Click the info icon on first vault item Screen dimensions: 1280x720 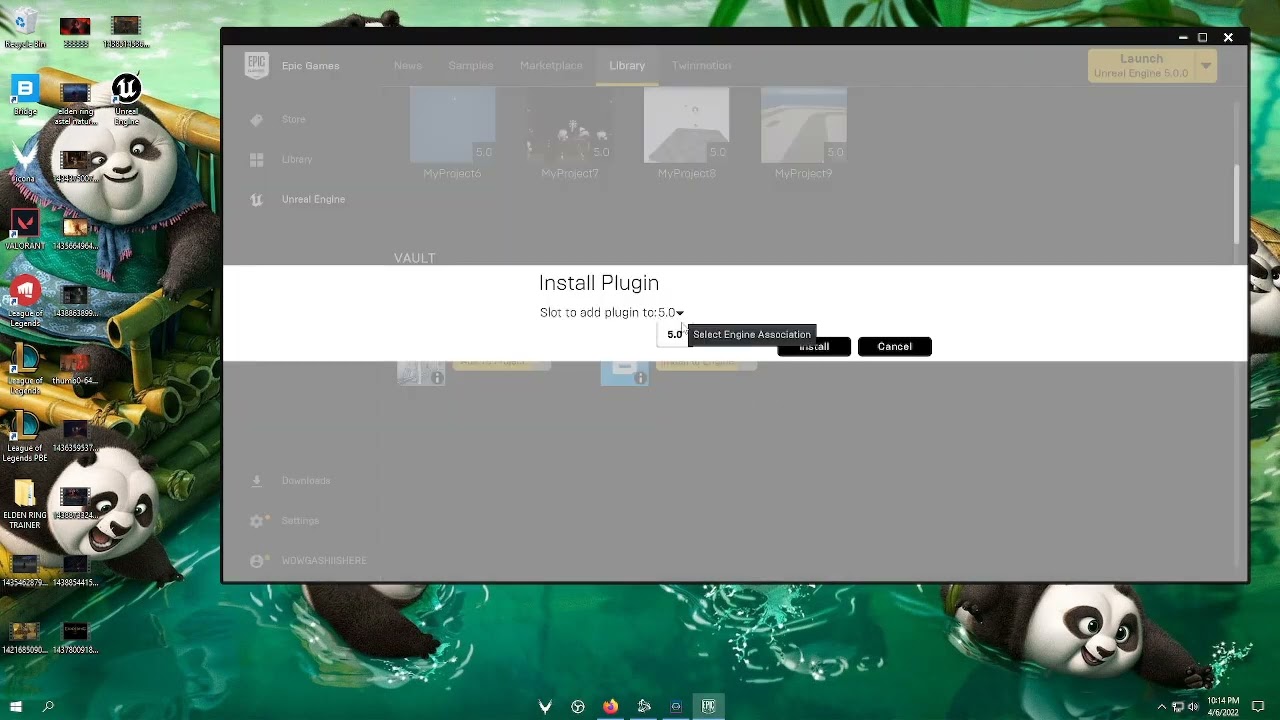[437, 378]
